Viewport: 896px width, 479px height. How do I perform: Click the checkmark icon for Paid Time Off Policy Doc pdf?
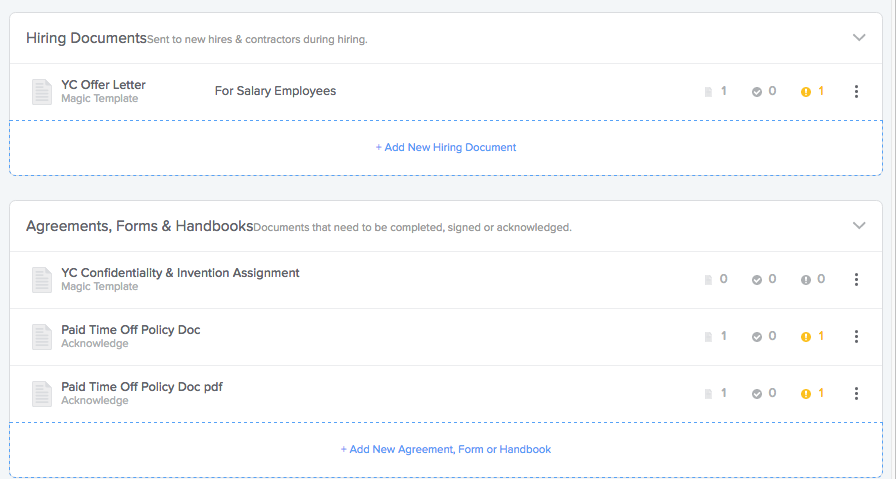(757, 393)
